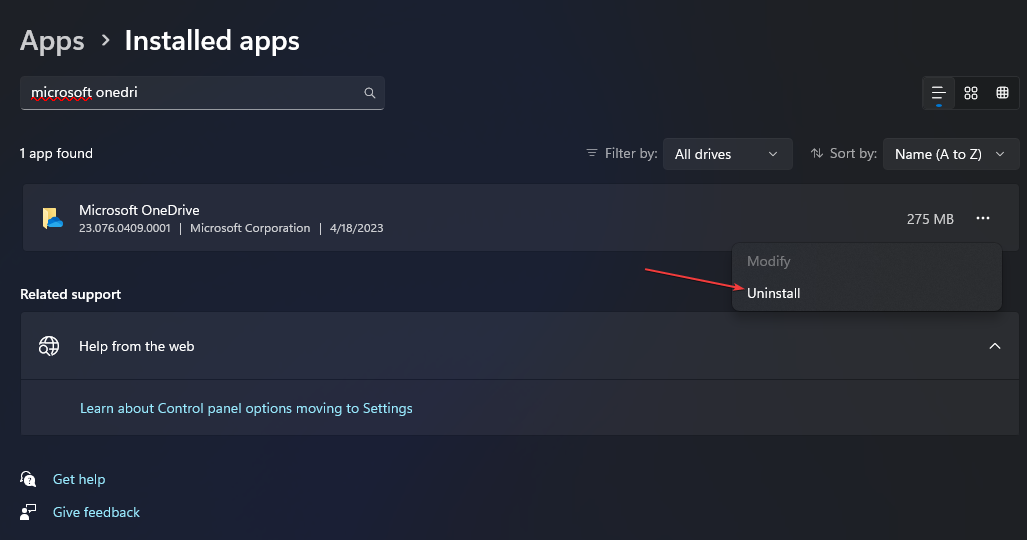Click the Get help headset icon
This screenshot has width=1027, height=540.
[29, 480]
